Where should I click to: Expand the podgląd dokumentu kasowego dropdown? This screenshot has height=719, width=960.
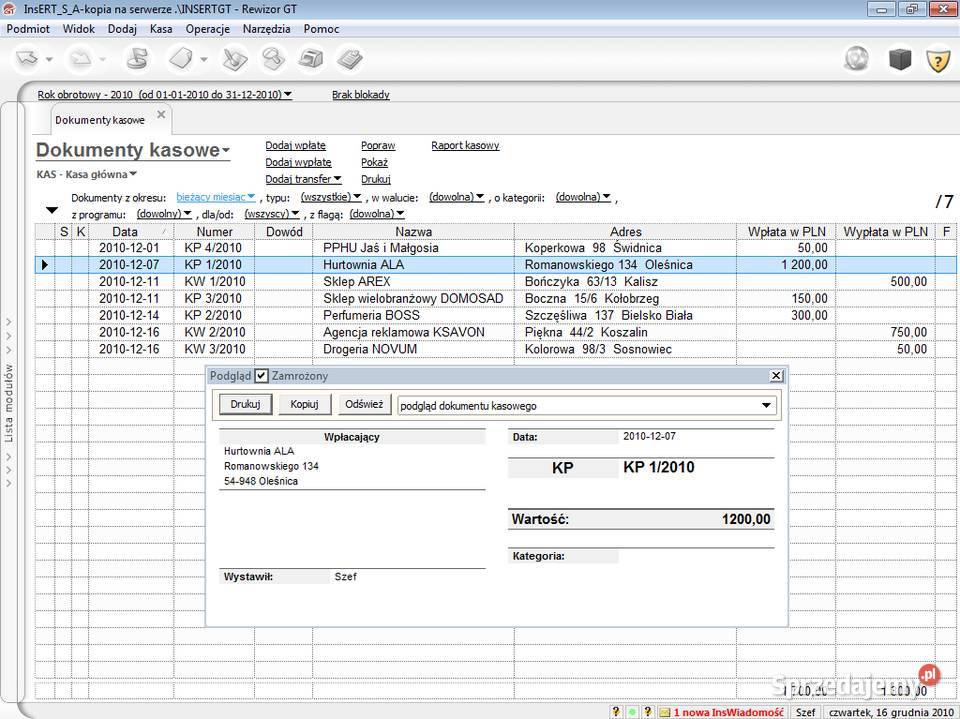[767, 404]
